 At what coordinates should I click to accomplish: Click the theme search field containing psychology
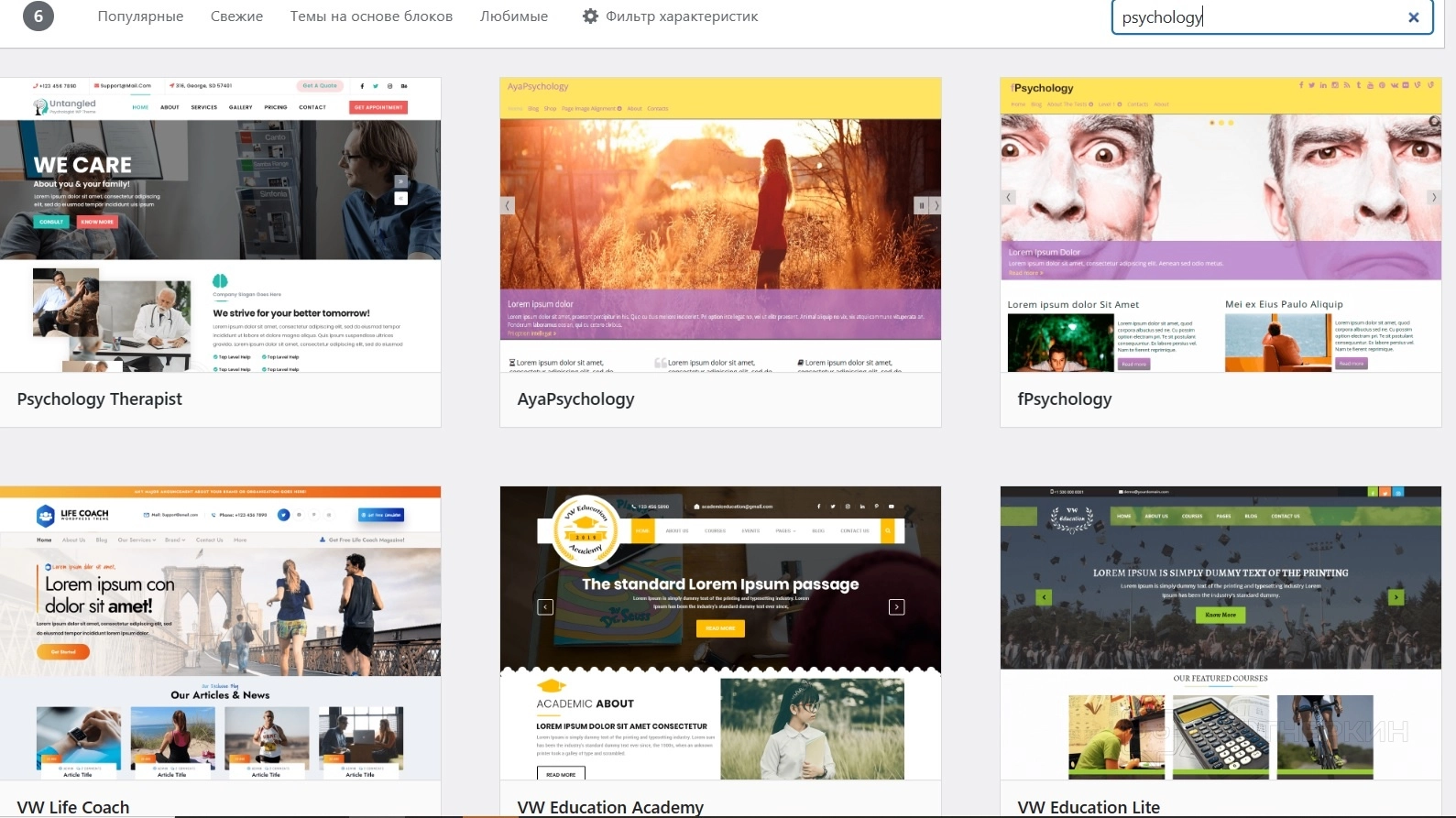click(x=1272, y=17)
